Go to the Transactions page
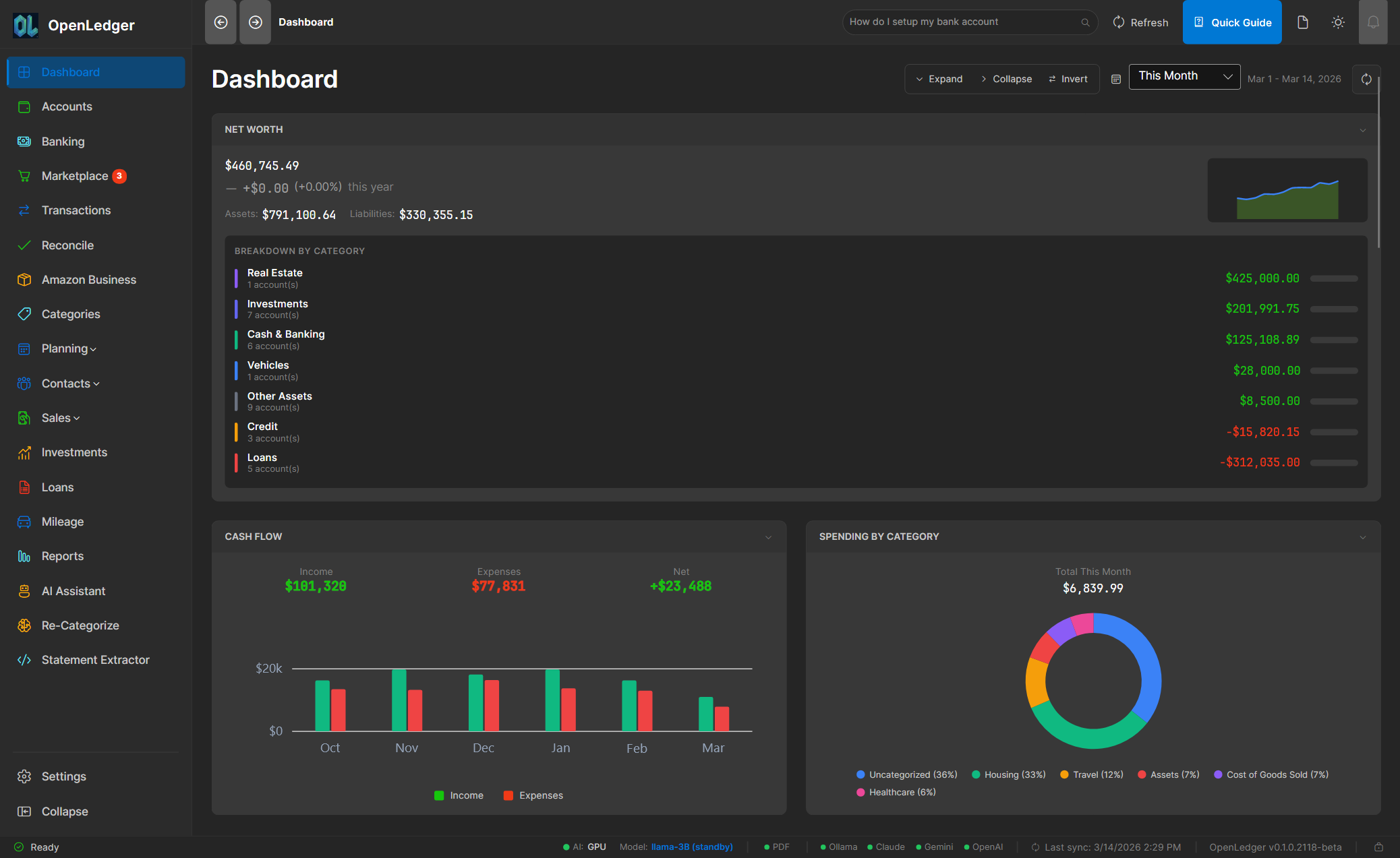 point(76,210)
